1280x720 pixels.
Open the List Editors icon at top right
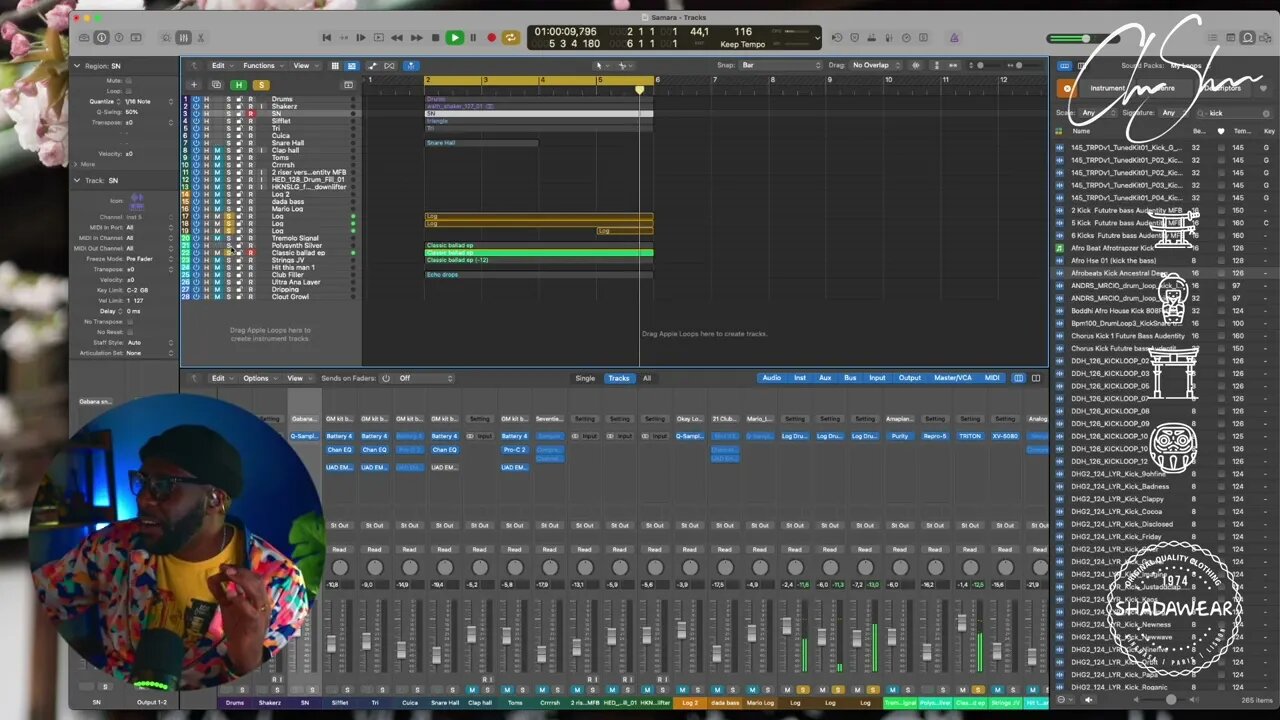pyautogui.click(x=1212, y=38)
